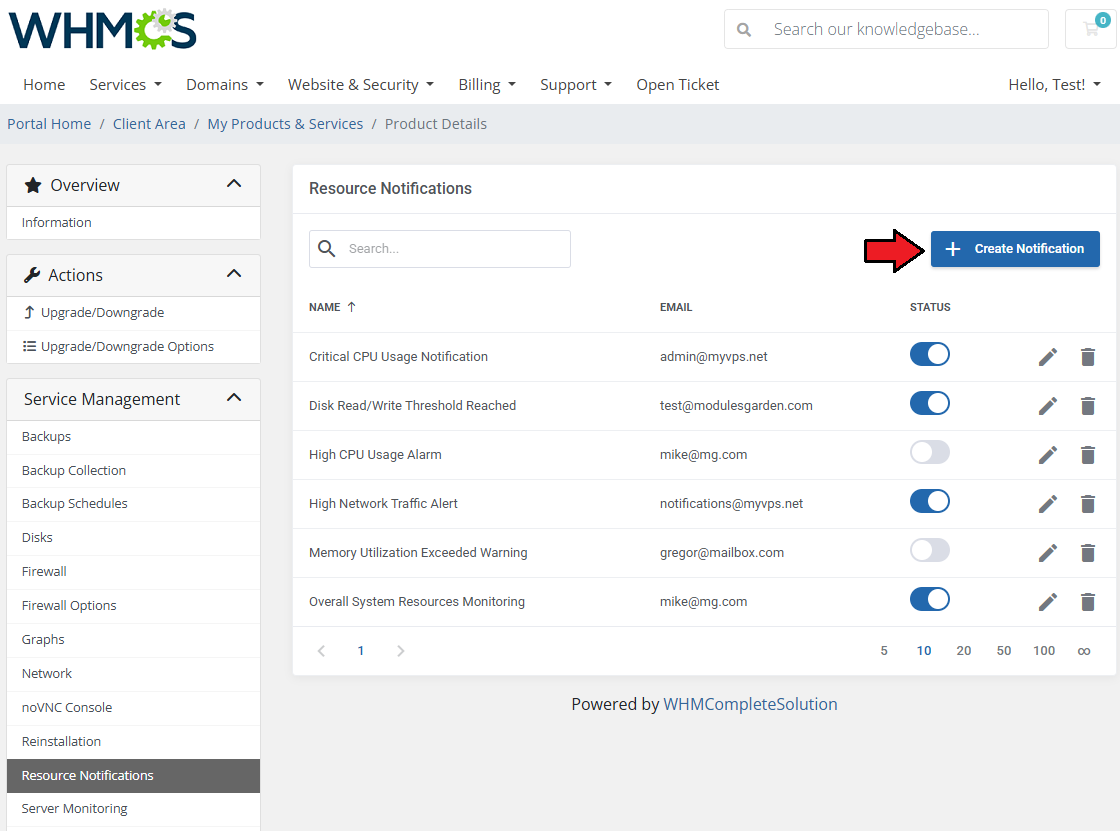Delete Disk Read/Write Threshold Reached notification
Screen dimensions: 1120x831
click(1087, 406)
